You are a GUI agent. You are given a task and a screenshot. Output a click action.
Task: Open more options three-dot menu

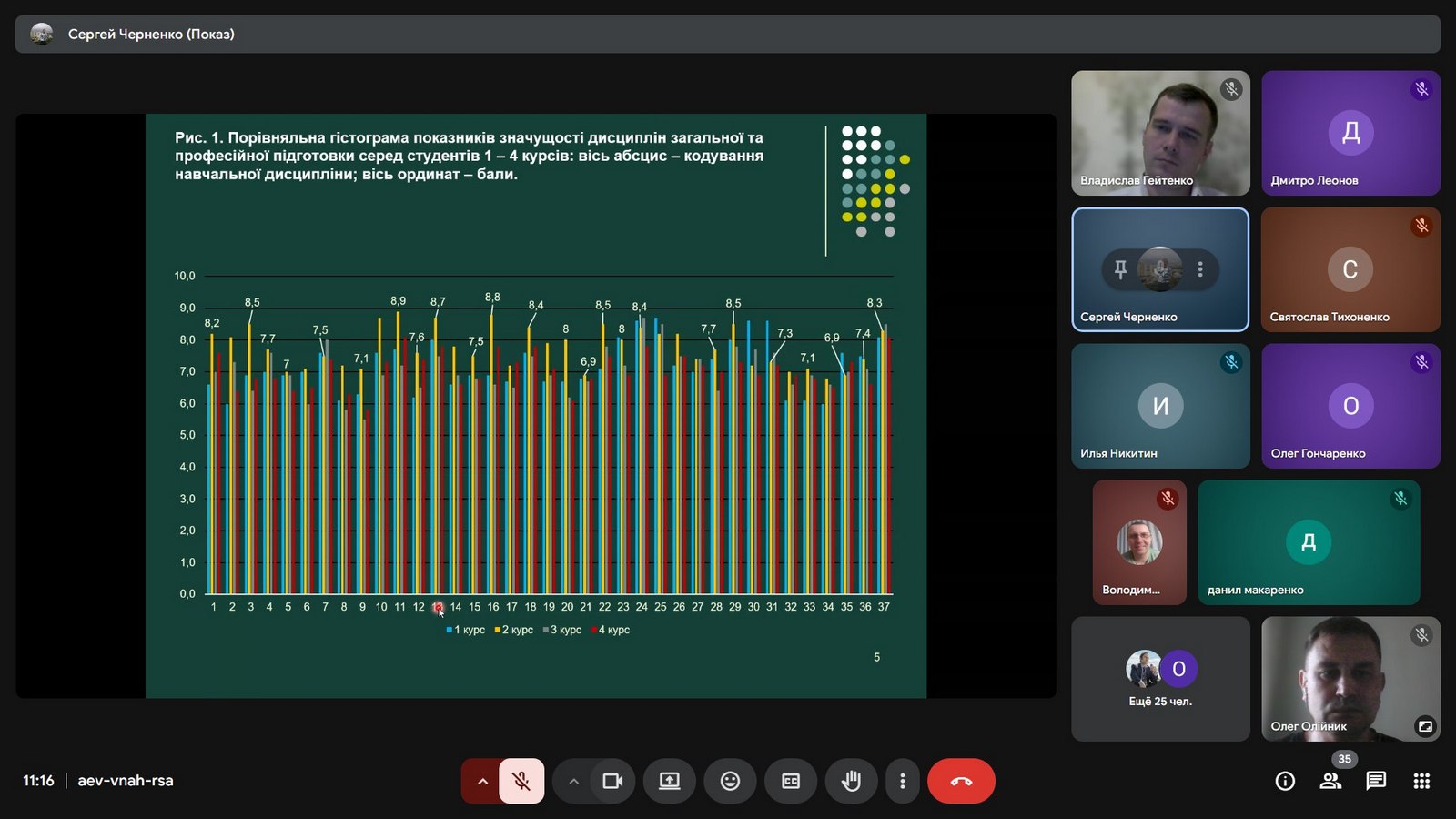coord(902,781)
